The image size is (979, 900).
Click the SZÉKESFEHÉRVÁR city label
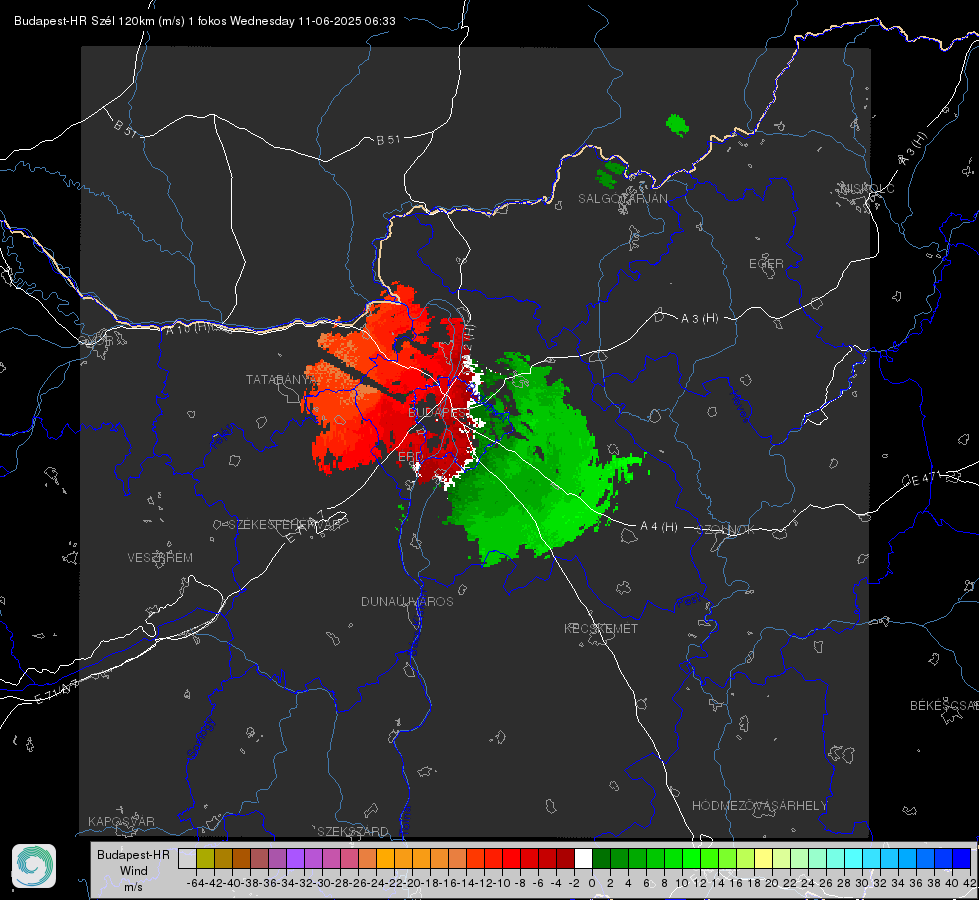(284, 525)
